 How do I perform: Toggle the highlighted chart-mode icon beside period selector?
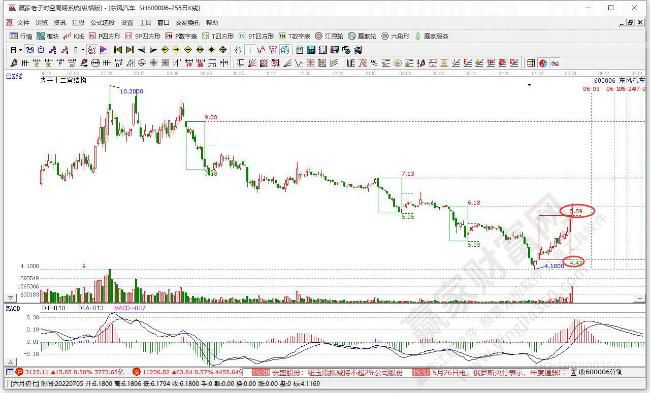[29, 50]
